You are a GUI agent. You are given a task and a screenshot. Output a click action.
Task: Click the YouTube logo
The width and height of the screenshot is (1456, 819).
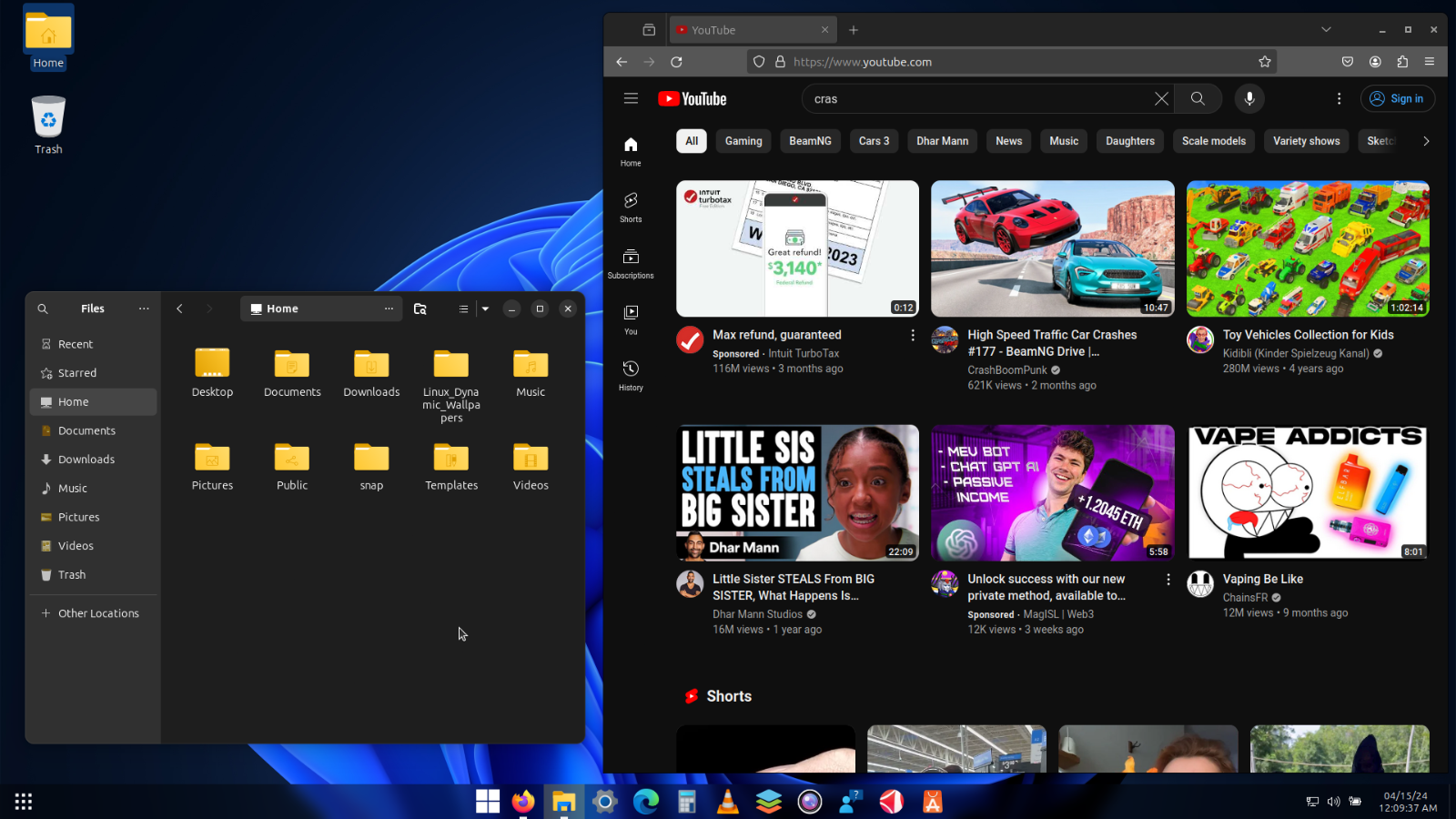tap(693, 98)
